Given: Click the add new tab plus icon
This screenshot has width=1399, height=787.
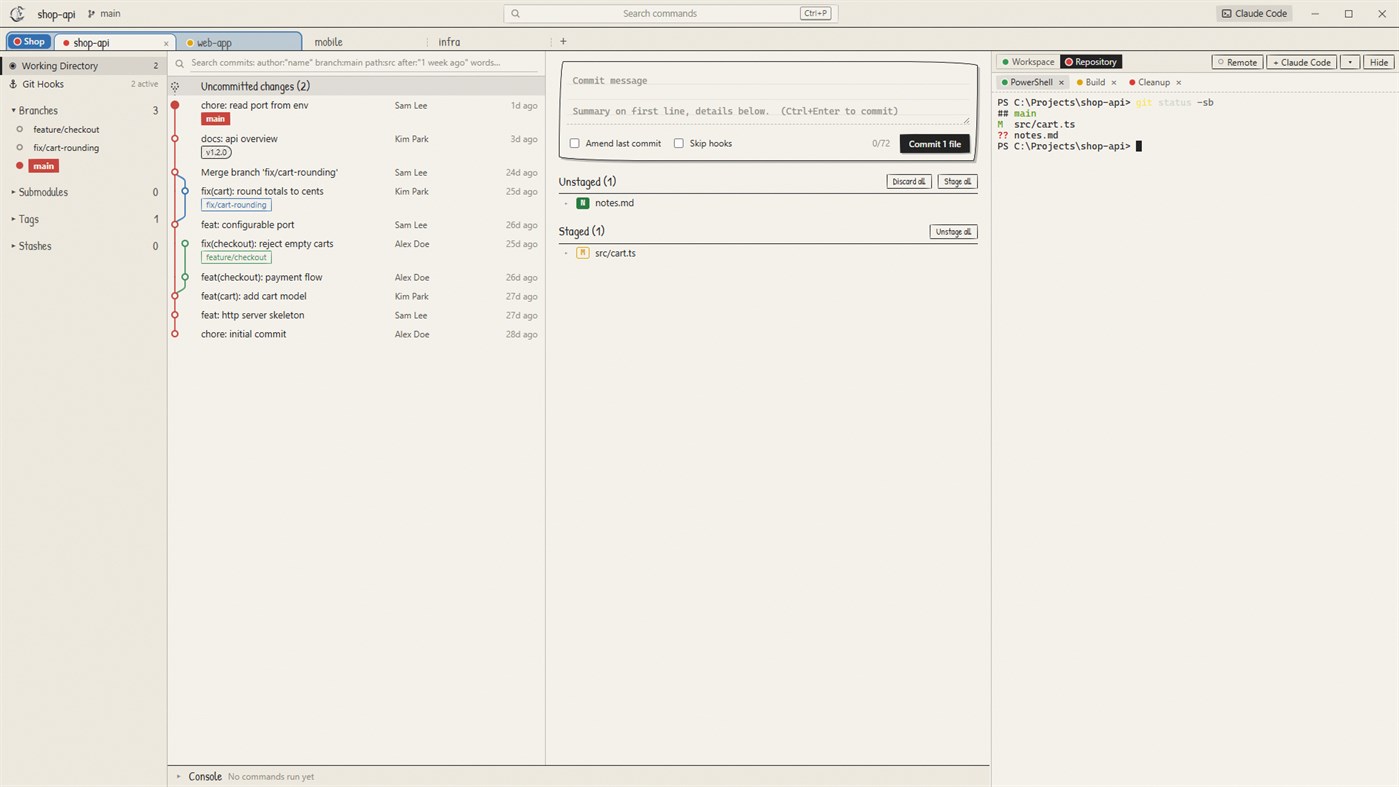Looking at the screenshot, I should point(564,42).
